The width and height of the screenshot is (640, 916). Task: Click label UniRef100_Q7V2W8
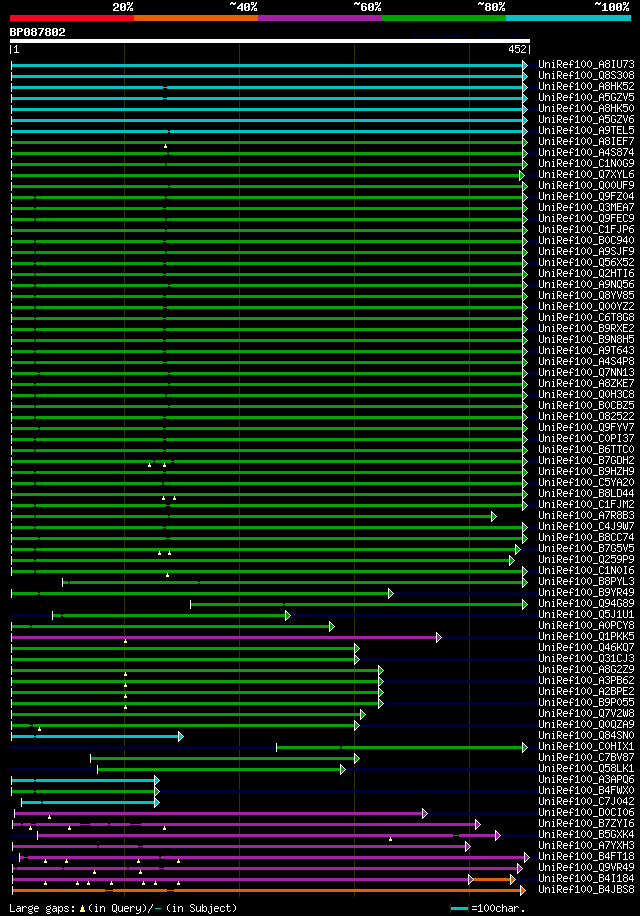click(x=586, y=714)
